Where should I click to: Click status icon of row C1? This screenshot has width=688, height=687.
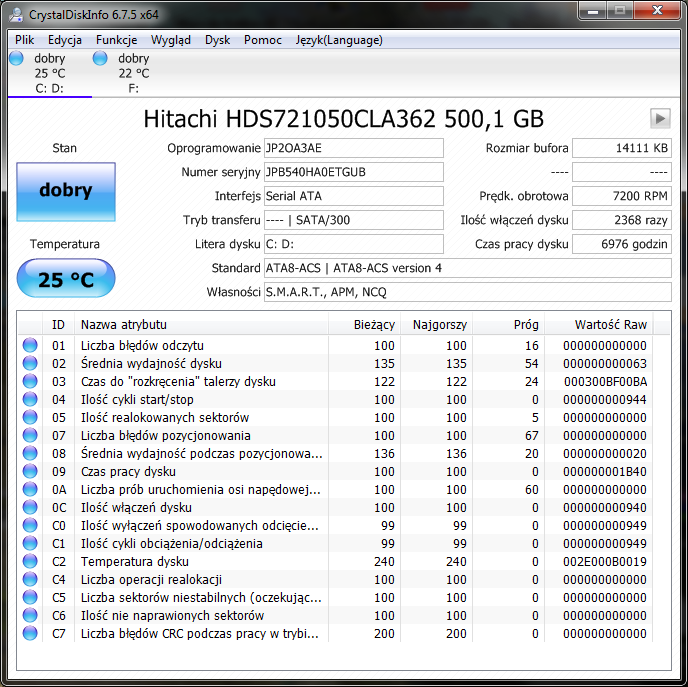coord(30,543)
